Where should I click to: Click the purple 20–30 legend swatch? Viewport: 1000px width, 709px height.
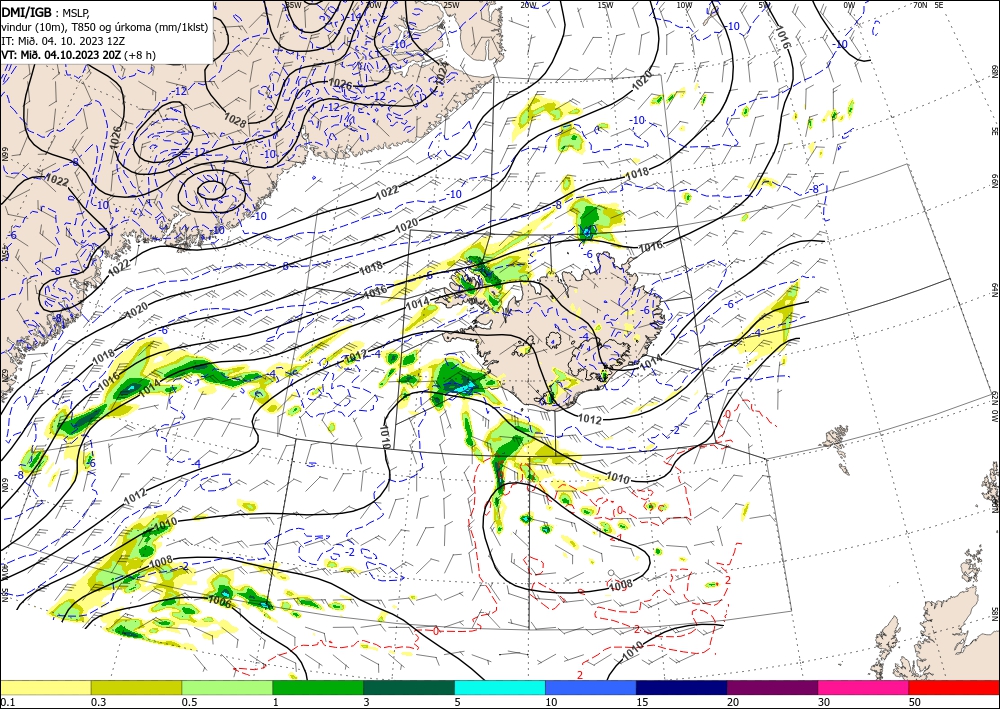pyautogui.click(x=772, y=687)
